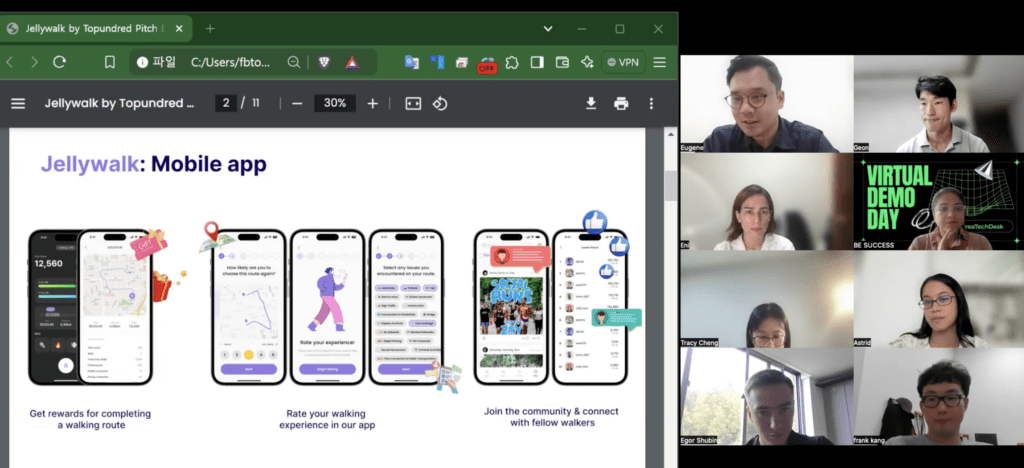Image resolution: width=1024 pixels, height=468 pixels.
Task: Click caption 'Join the community & connect'
Action: coord(551,411)
